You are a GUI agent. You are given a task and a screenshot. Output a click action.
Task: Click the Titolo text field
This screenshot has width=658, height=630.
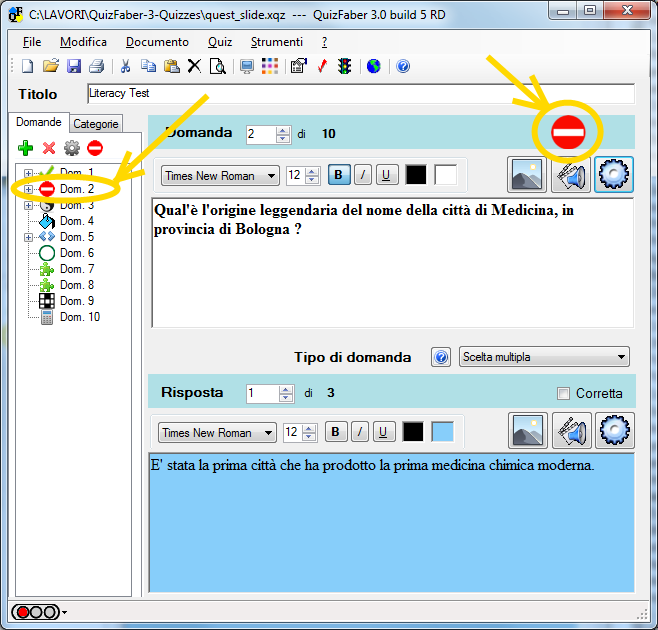pyautogui.click(x=360, y=93)
